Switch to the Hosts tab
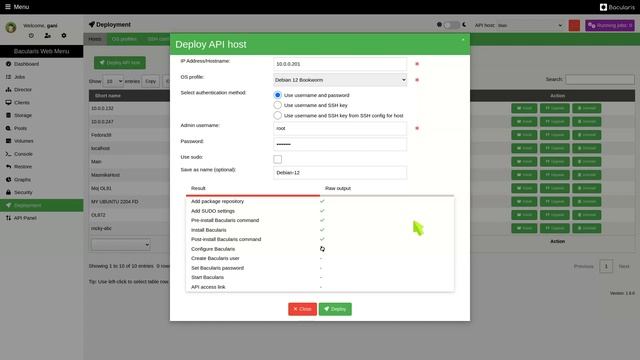This screenshot has width=640, height=360. click(x=95, y=39)
